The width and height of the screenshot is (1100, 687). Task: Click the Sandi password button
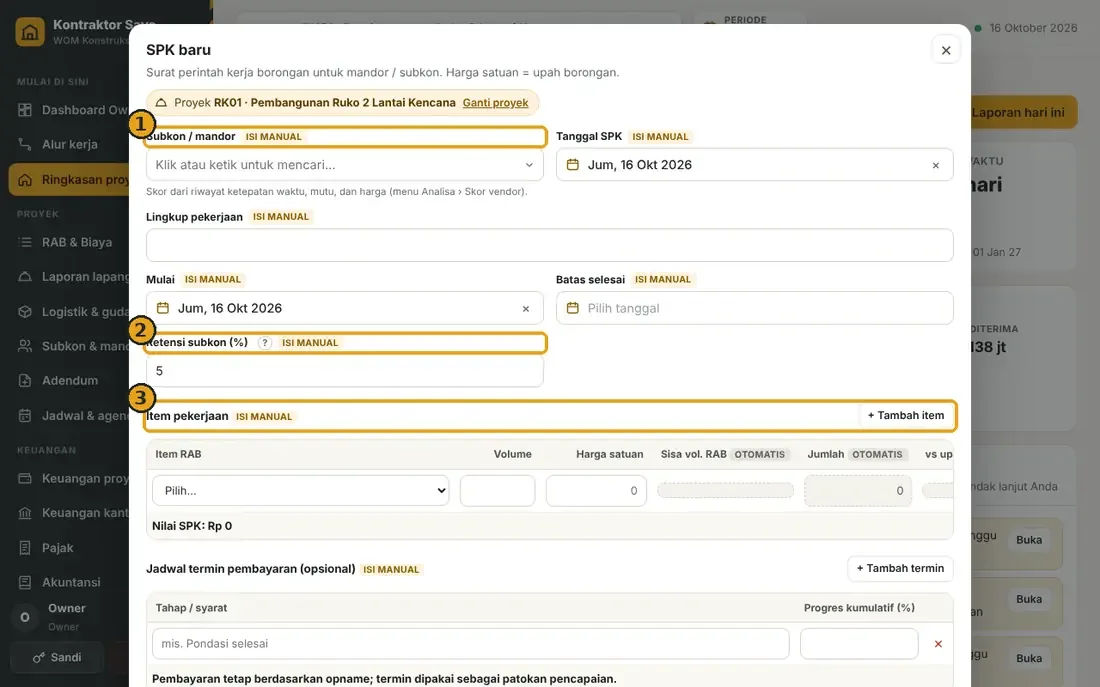pyautogui.click(x=57, y=658)
